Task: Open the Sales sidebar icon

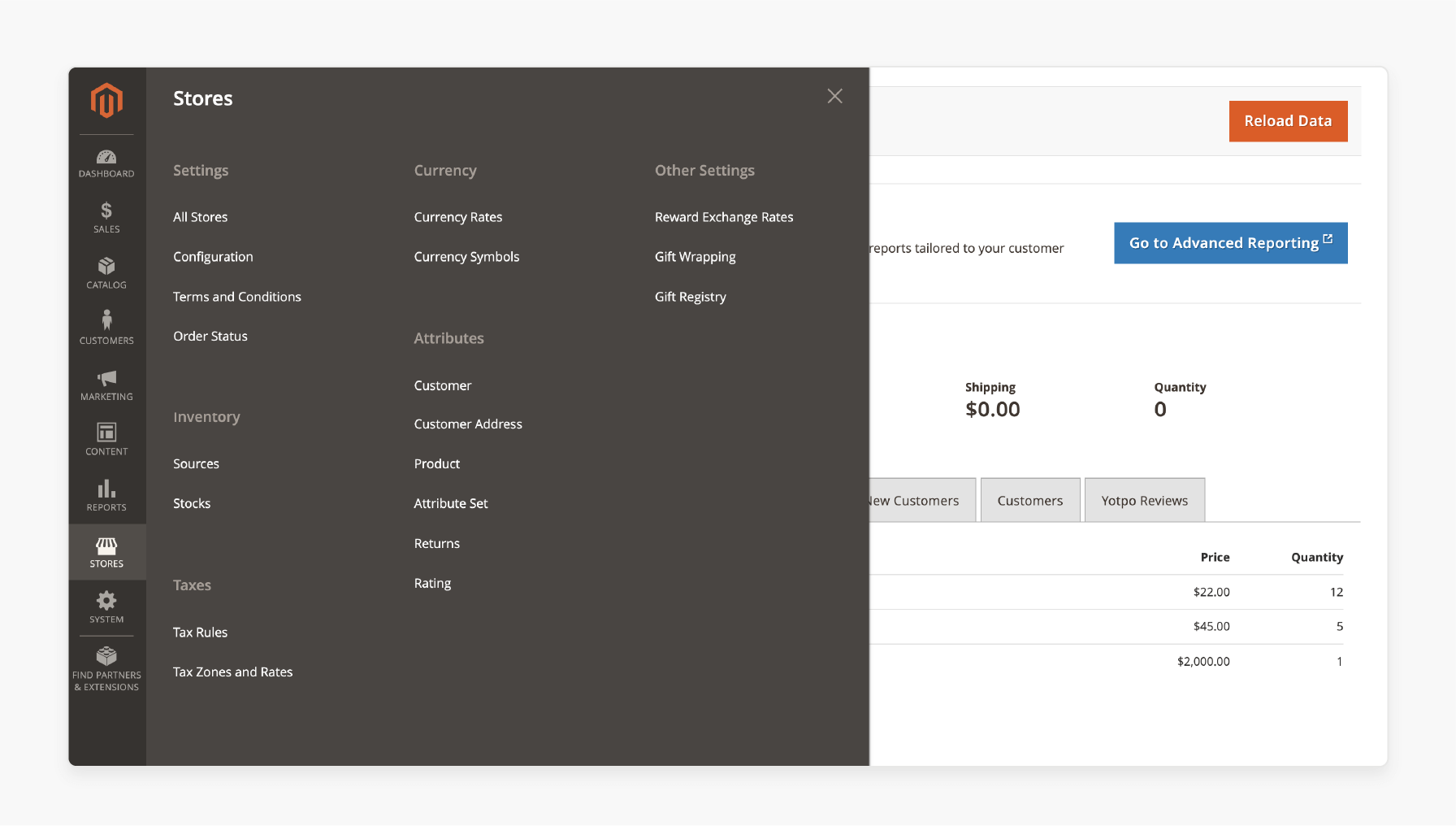Action: point(106,218)
